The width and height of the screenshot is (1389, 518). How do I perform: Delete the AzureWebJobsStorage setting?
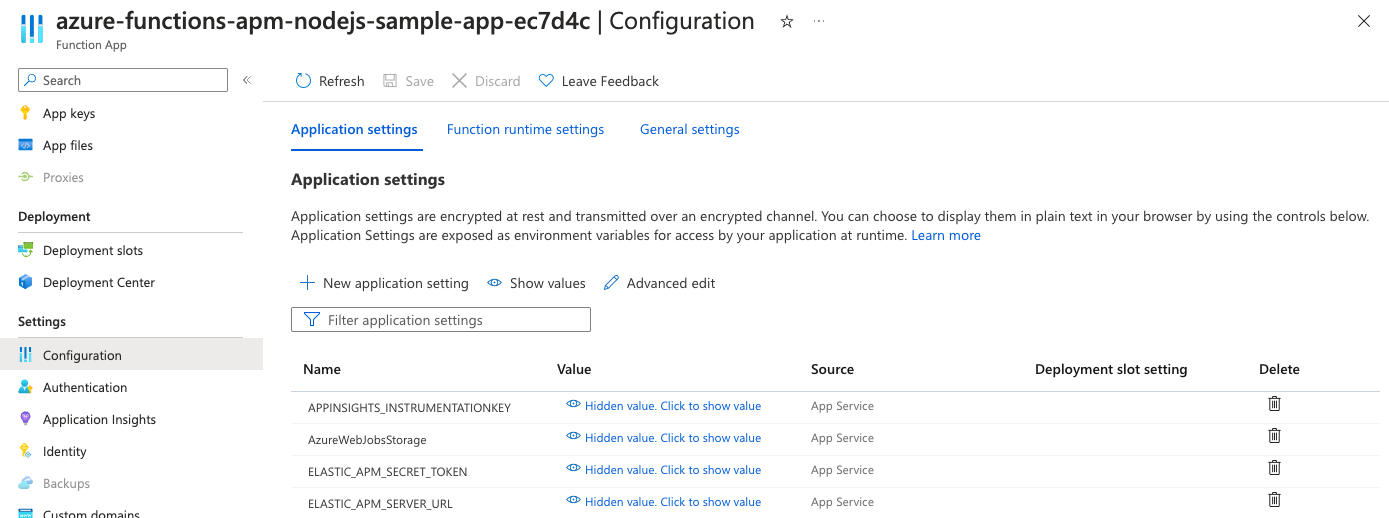[x=1274, y=436]
